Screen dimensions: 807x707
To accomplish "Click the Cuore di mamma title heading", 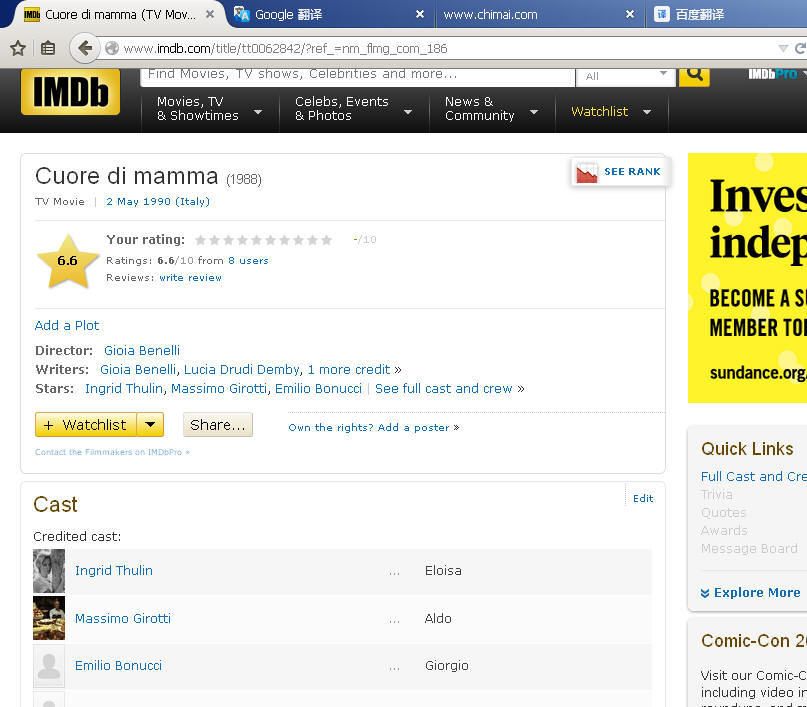I will click(127, 176).
